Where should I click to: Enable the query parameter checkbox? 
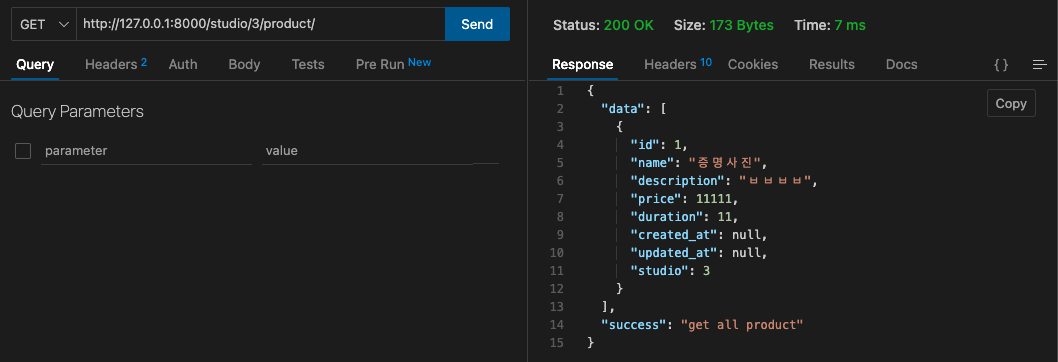coord(23,151)
